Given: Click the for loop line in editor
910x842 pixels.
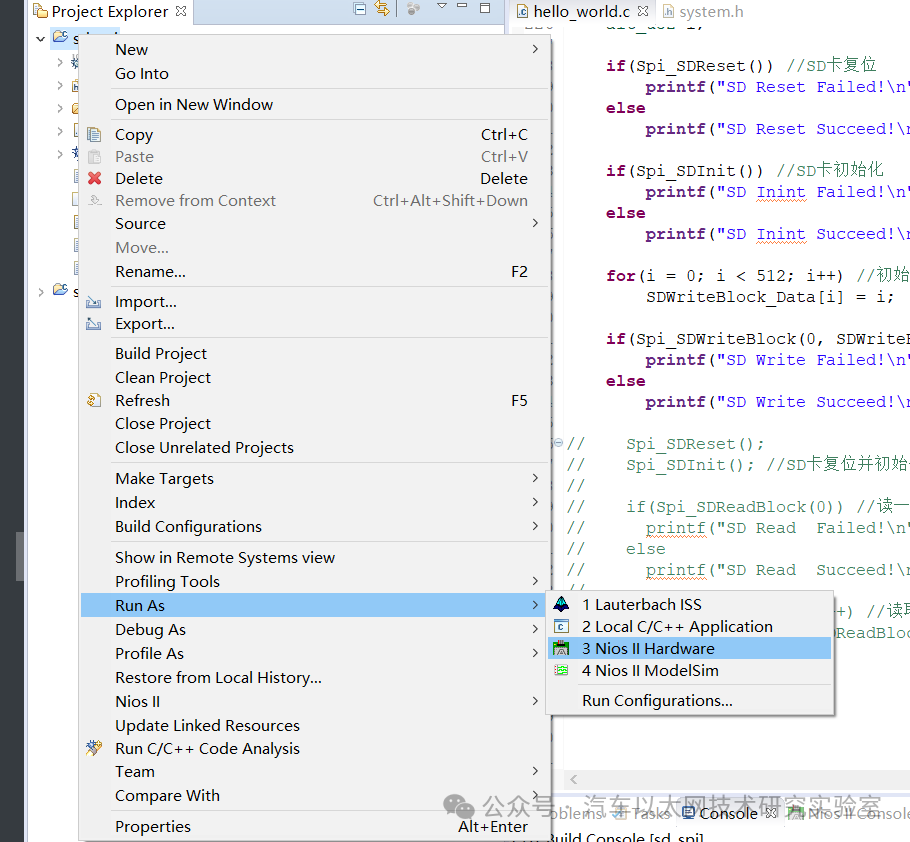Looking at the screenshot, I should pos(757,275).
